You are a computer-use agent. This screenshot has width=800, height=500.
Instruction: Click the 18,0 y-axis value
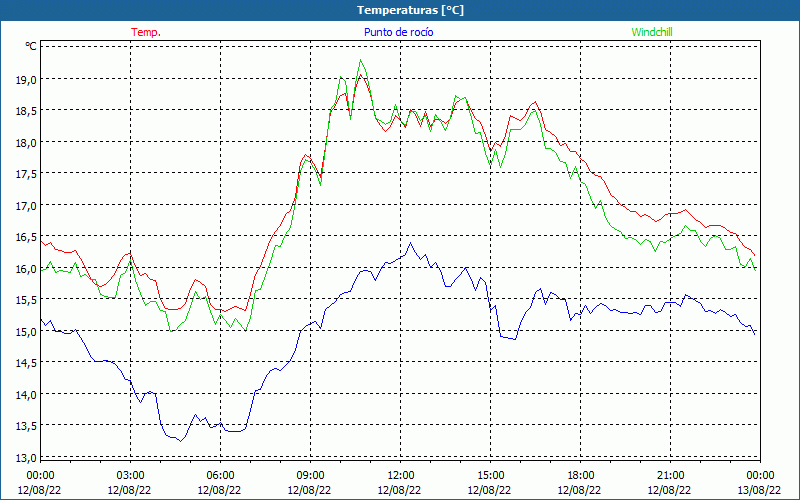pos(28,143)
